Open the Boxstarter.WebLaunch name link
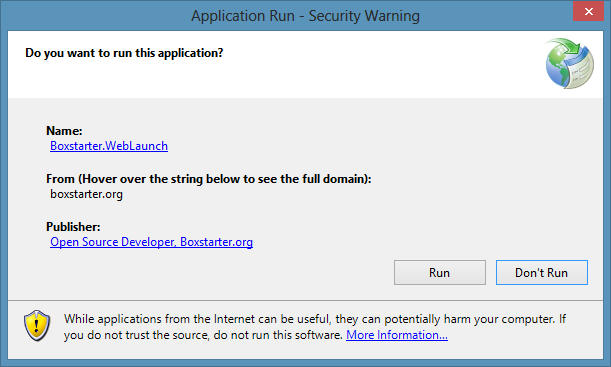The image size is (611, 367). pos(109,146)
